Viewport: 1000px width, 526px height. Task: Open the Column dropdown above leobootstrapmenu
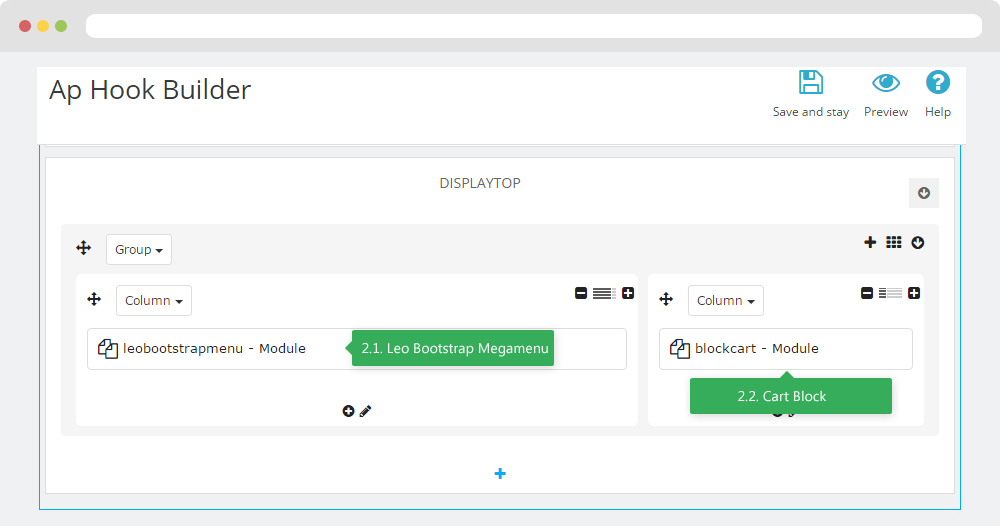pos(154,300)
